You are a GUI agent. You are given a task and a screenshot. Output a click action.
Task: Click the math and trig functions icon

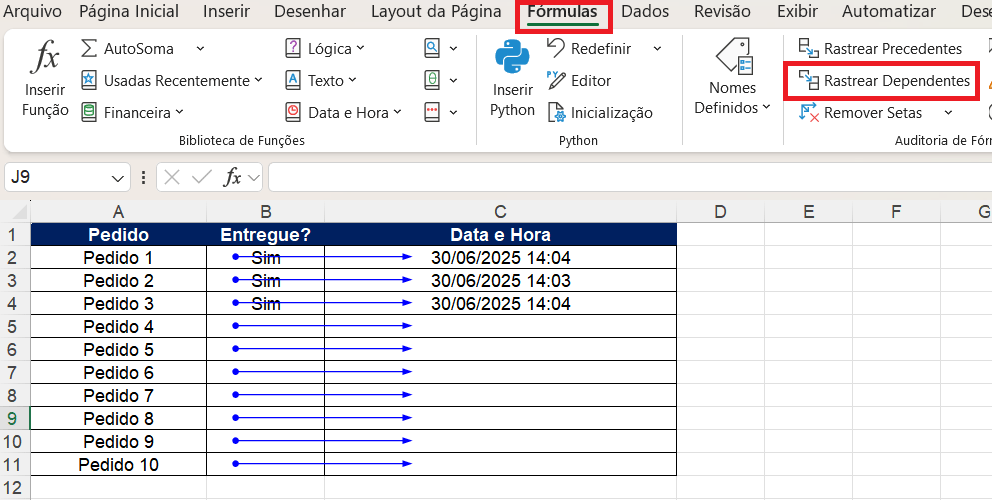tap(431, 80)
